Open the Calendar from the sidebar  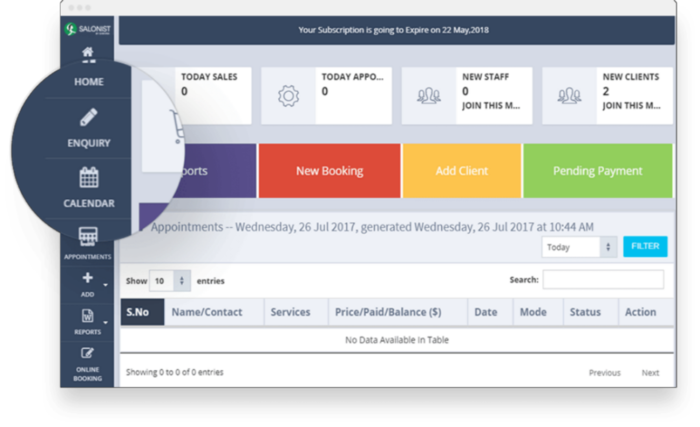88,180
